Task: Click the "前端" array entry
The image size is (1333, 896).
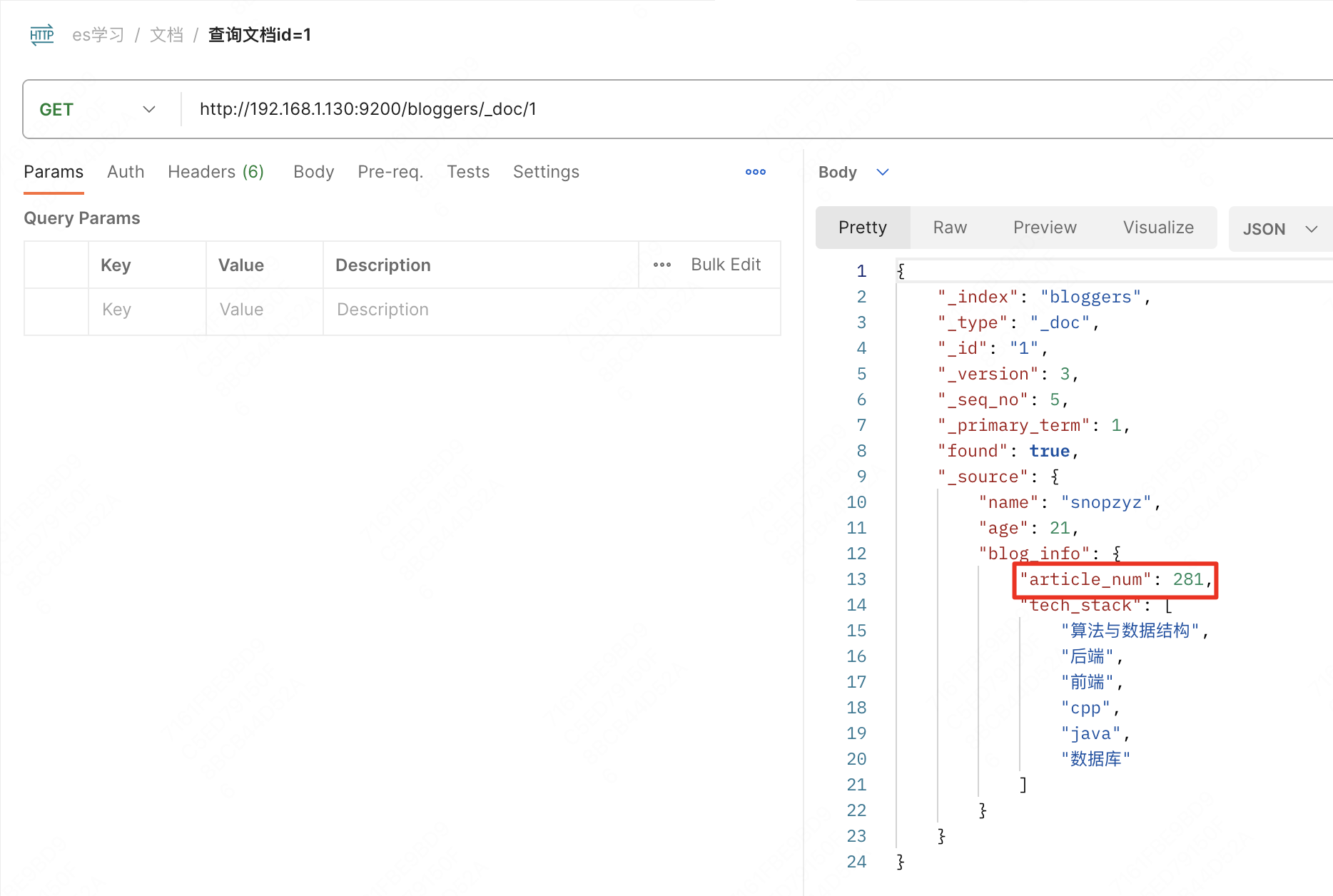Action: 1092,682
